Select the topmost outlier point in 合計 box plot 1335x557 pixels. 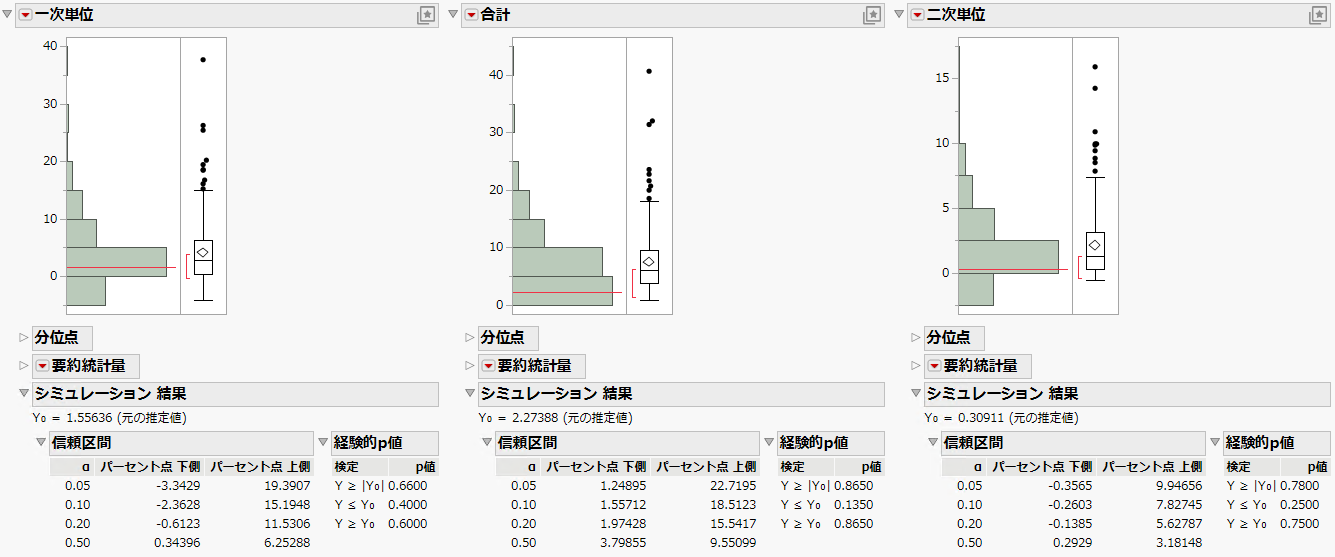(x=649, y=72)
